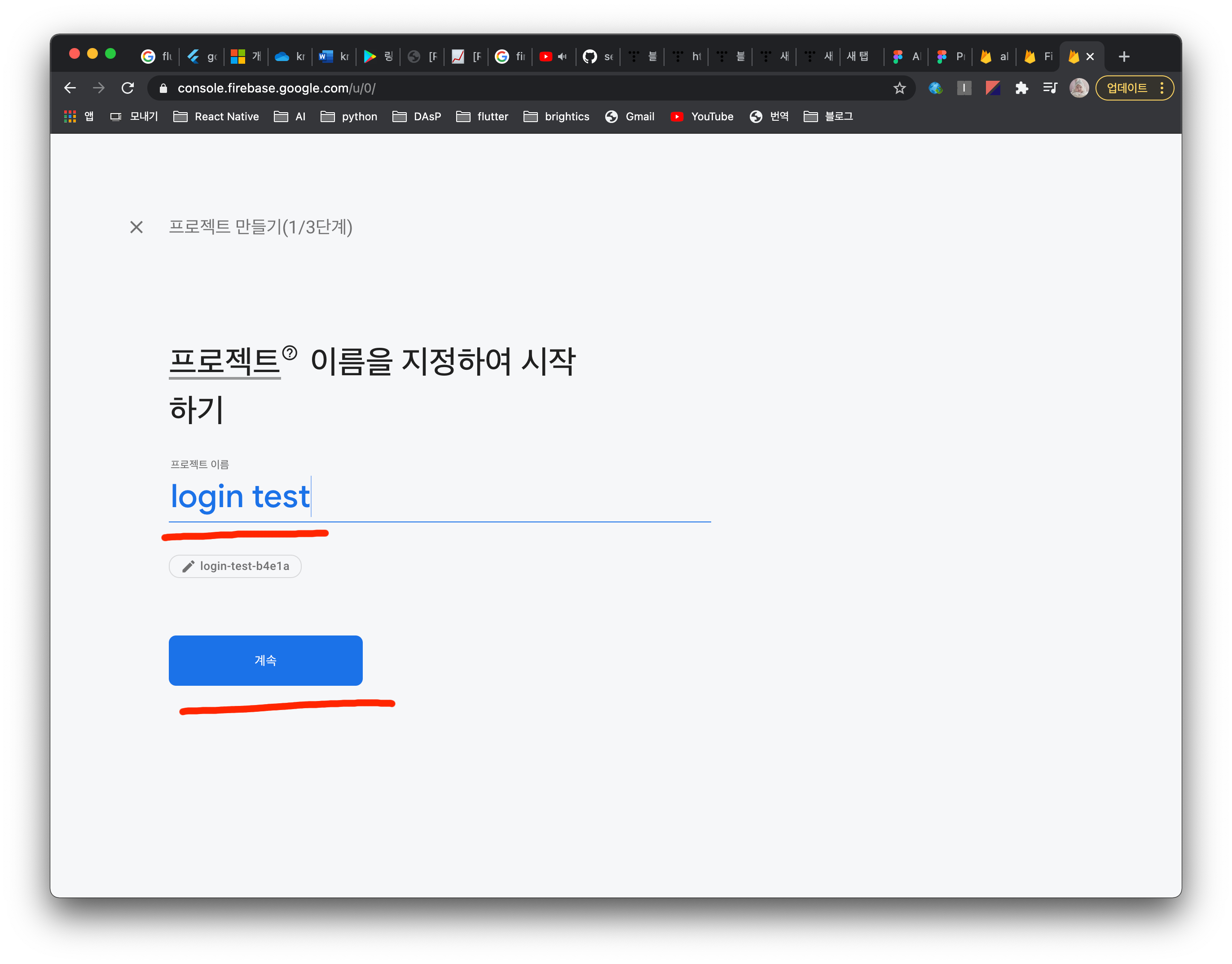This screenshot has height=964, width=1232.
Task: Open the help icon next to 프로젝트
Action: point(290,353)
